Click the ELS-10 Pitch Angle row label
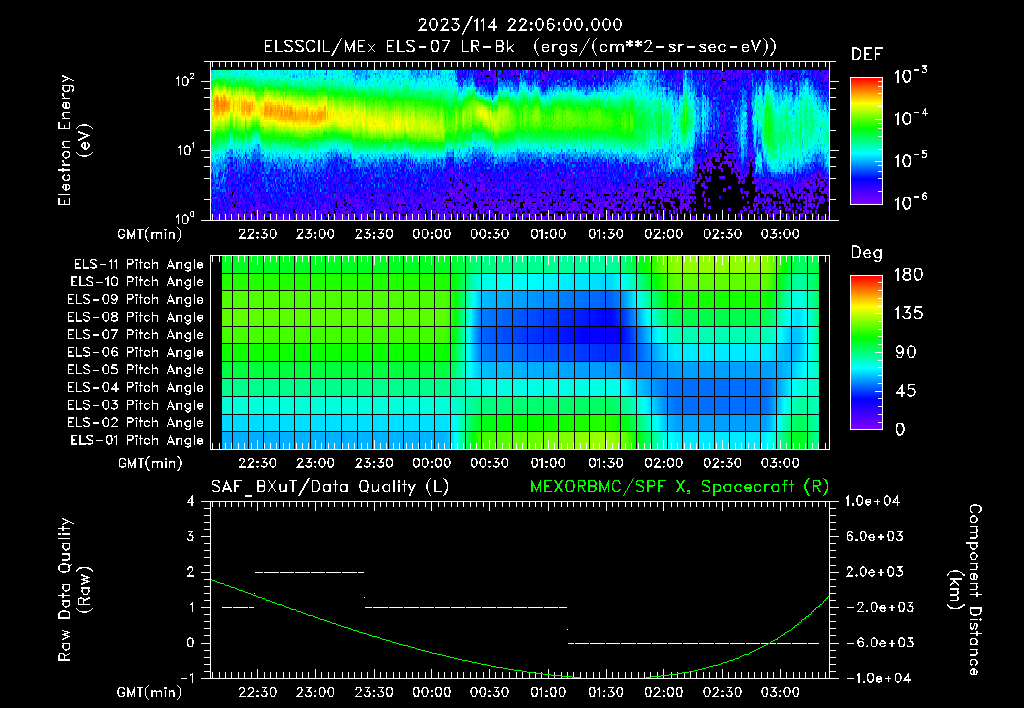Screen dimensions: 1024x708 click(x=138, y=282)
